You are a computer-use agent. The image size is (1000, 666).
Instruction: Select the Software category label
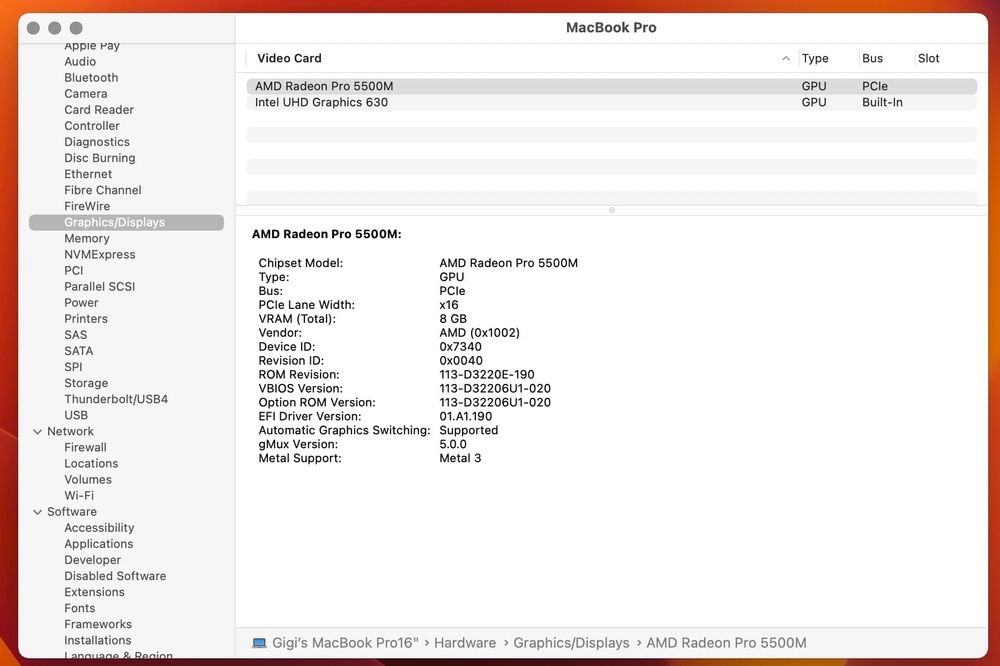[72, 512]
